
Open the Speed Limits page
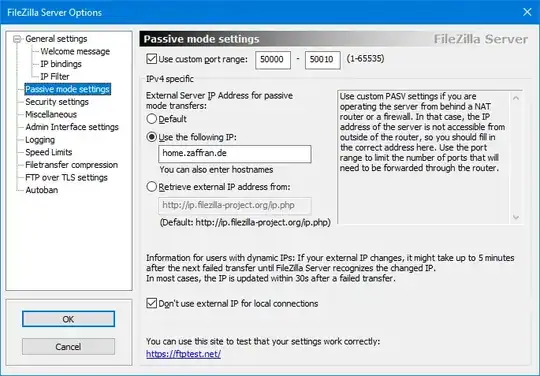(49, 152)
